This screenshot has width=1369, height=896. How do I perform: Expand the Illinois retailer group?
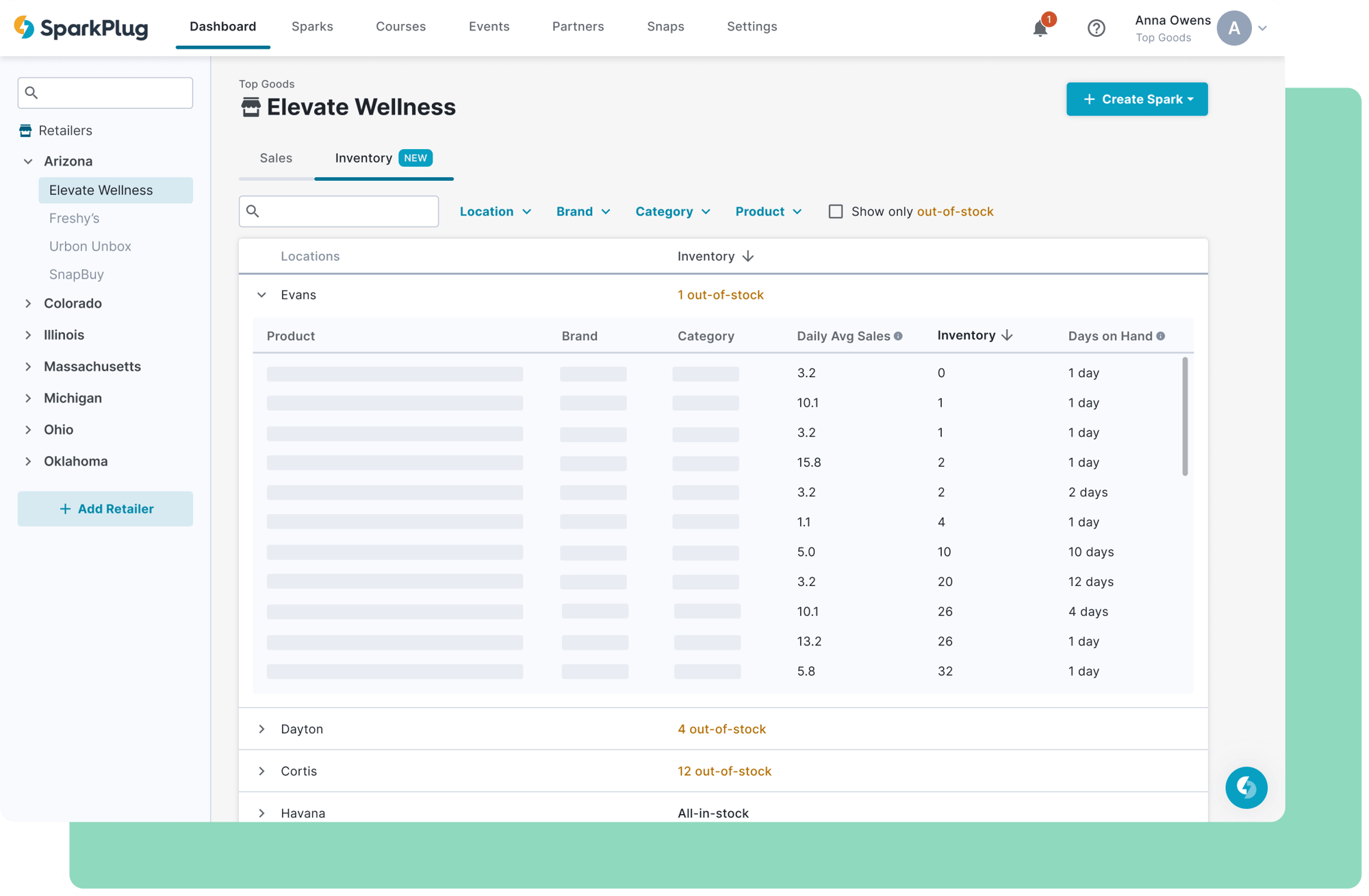click(28, 335)
